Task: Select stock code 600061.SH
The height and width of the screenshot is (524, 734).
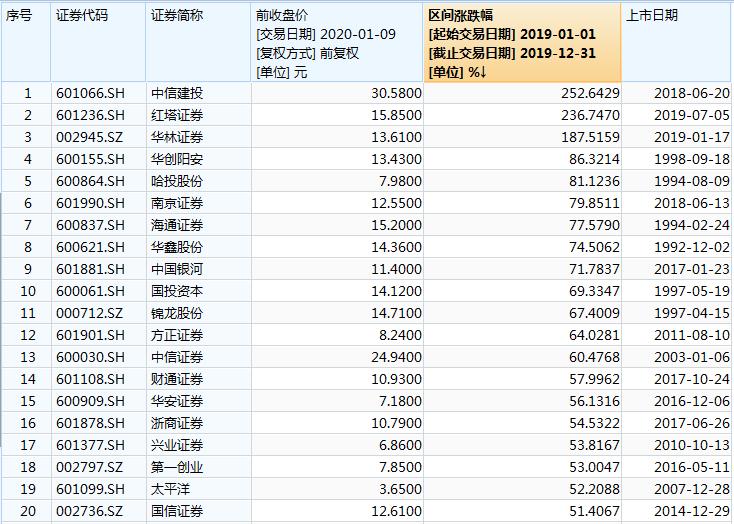Action: click(91, 291)
